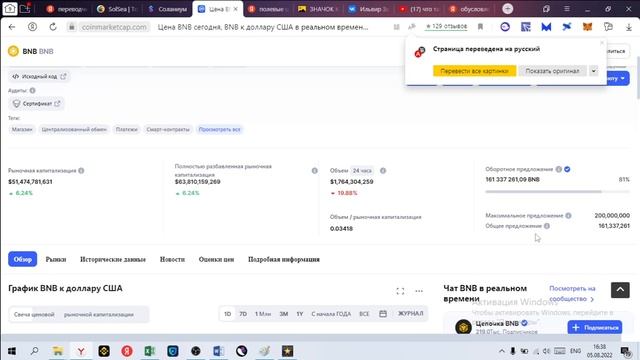Open the 129 отзывов reviews link
640x360 pixels.
[447, 26]
